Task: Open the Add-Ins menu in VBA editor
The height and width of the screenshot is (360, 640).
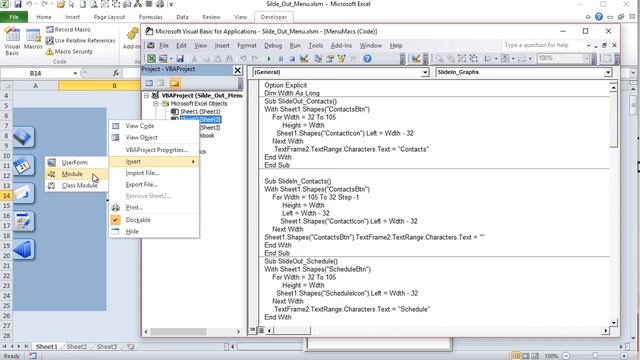Action: pyautogui.click(x=341, y=45)
